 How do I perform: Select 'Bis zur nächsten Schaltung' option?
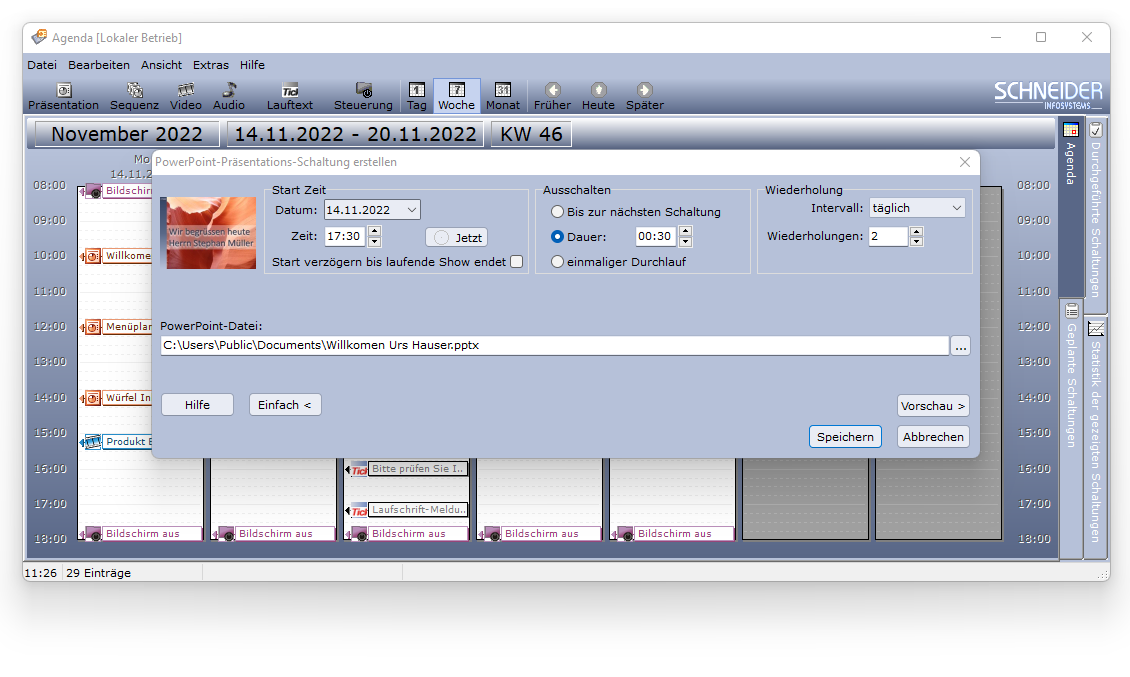tap(557, 212)
